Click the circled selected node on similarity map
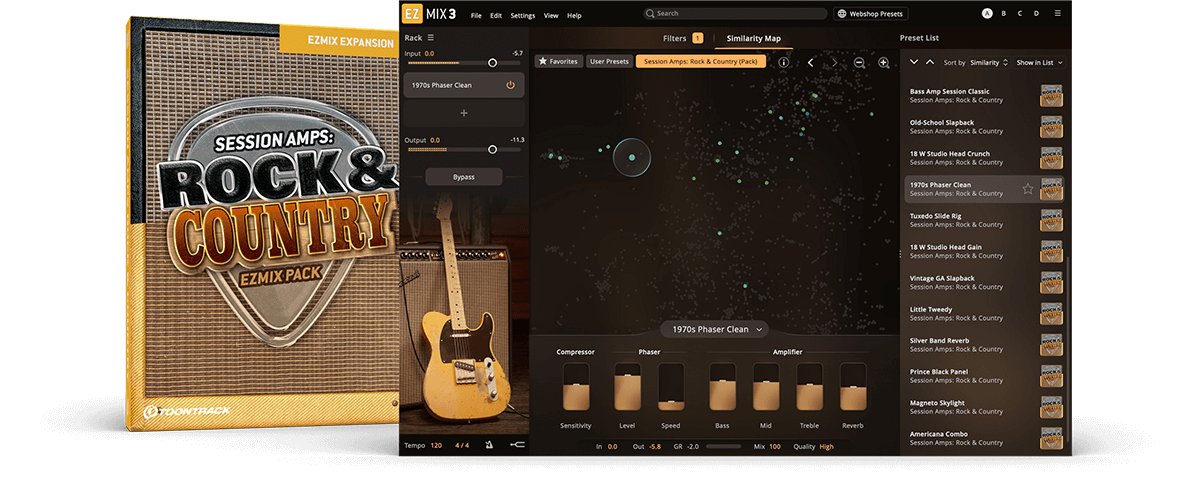 click(x=632, y=156)
